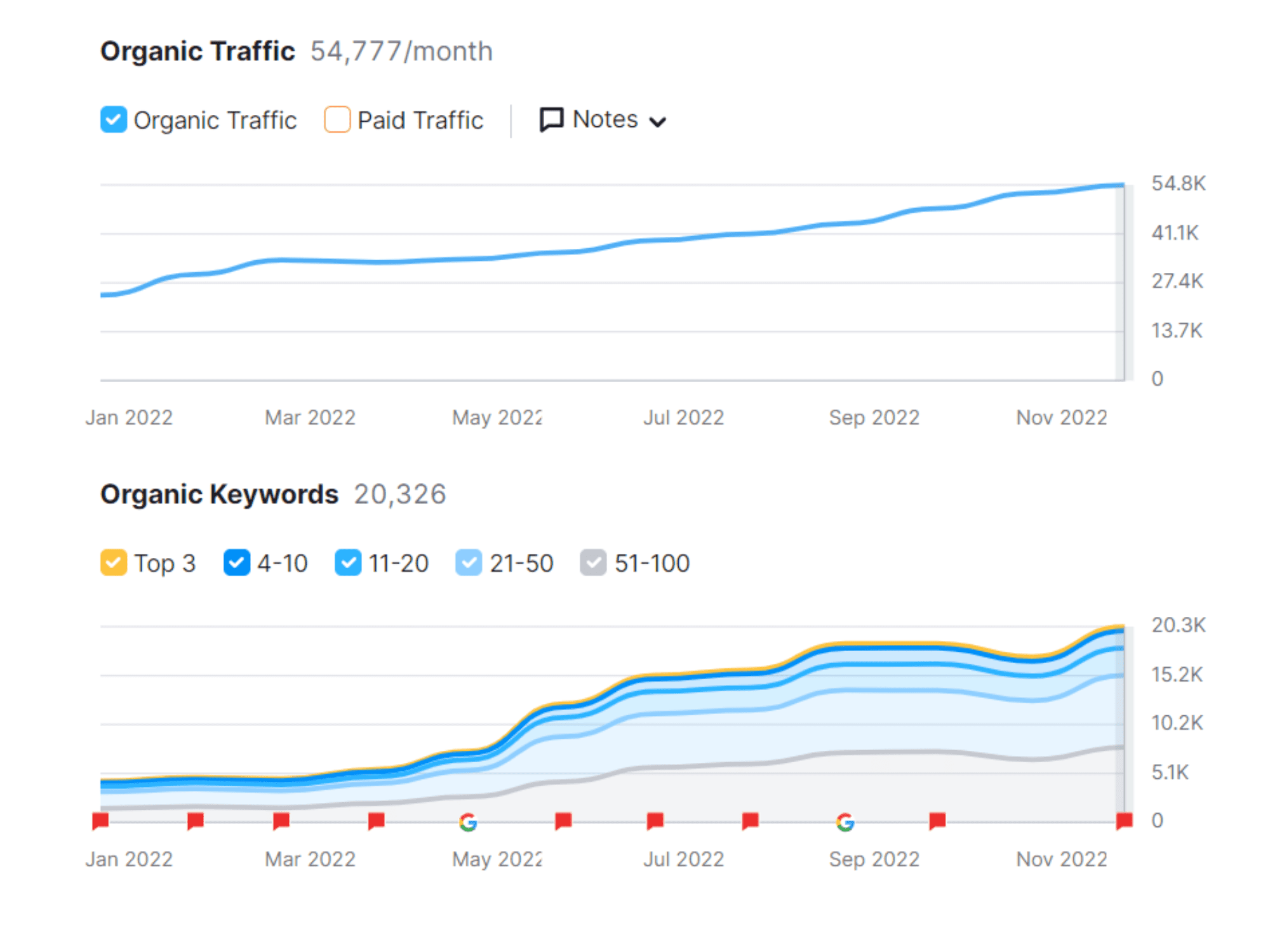Toggle the 4-10 positions checkbox
The width and height of the screenshot is (1270, 952).
(x=237, y=562)
